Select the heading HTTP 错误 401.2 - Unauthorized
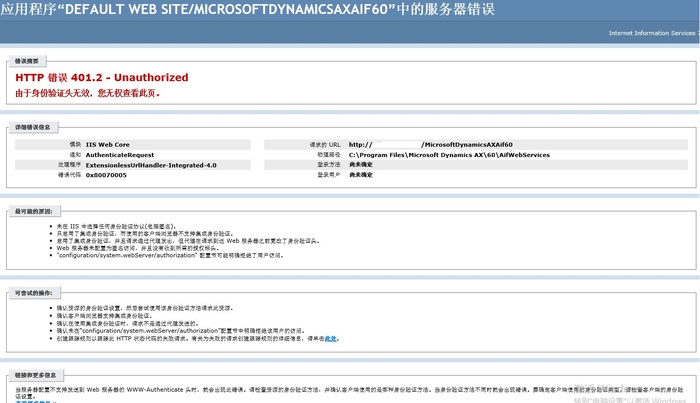 102,77
